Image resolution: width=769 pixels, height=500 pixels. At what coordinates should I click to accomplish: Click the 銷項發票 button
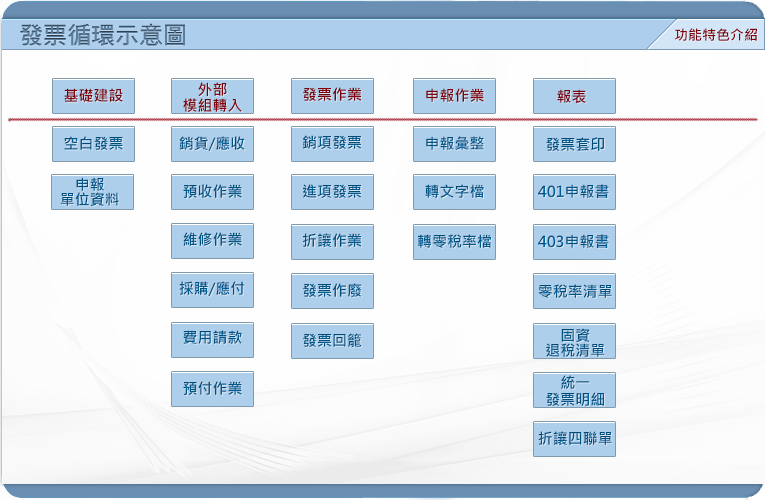tap(332, 144)
